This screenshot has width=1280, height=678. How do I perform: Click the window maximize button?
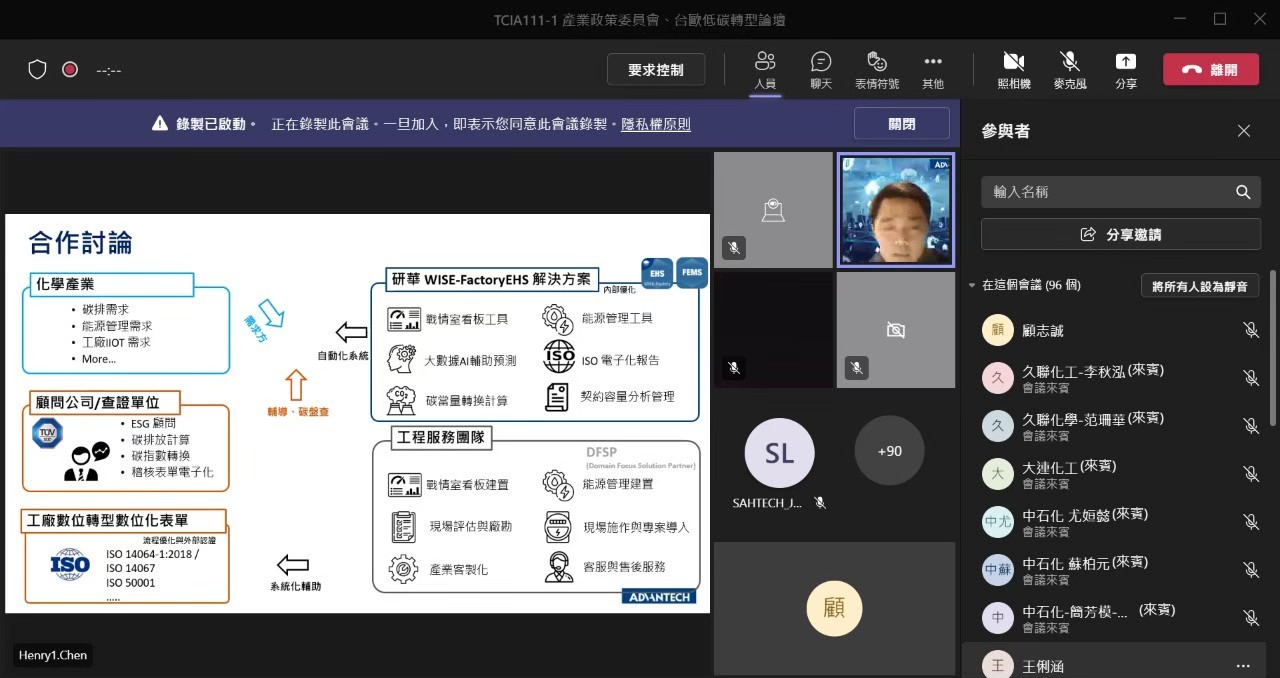click(1219, 19)
